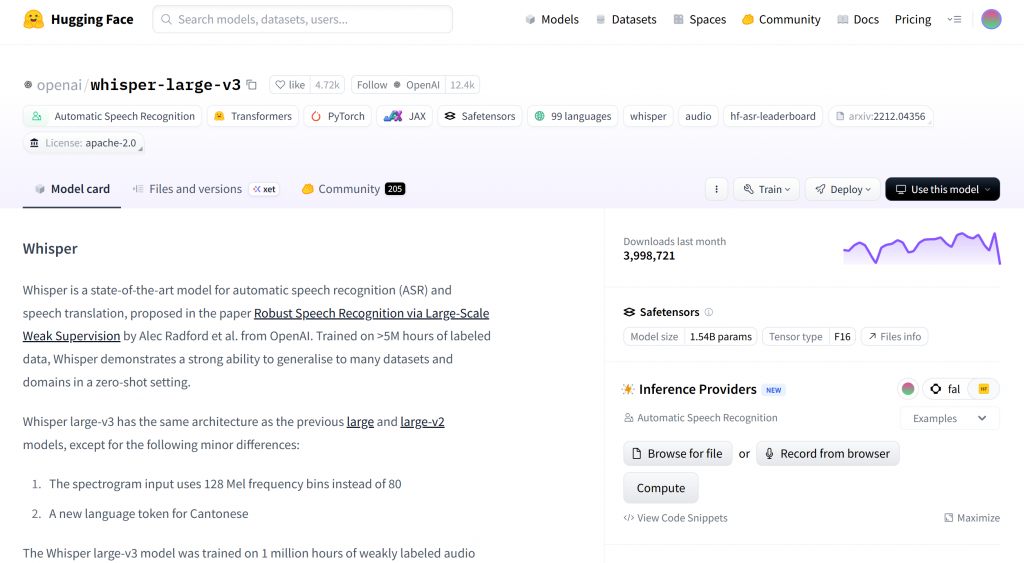Image resolution: width=1024 pixels, height=563 pixels.
Task: Open View Code Snippets
Action: point(675,518)
